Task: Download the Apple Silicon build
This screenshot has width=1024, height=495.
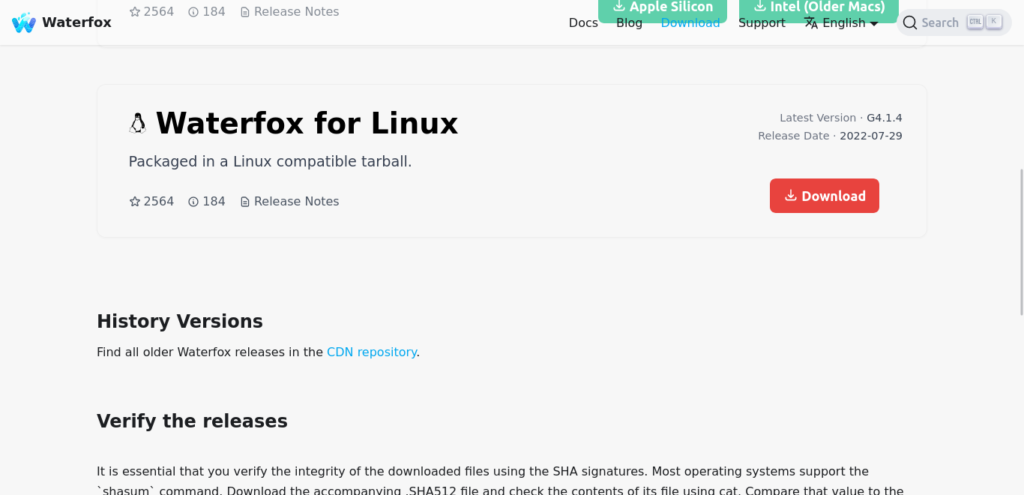Action: point(663,9)
